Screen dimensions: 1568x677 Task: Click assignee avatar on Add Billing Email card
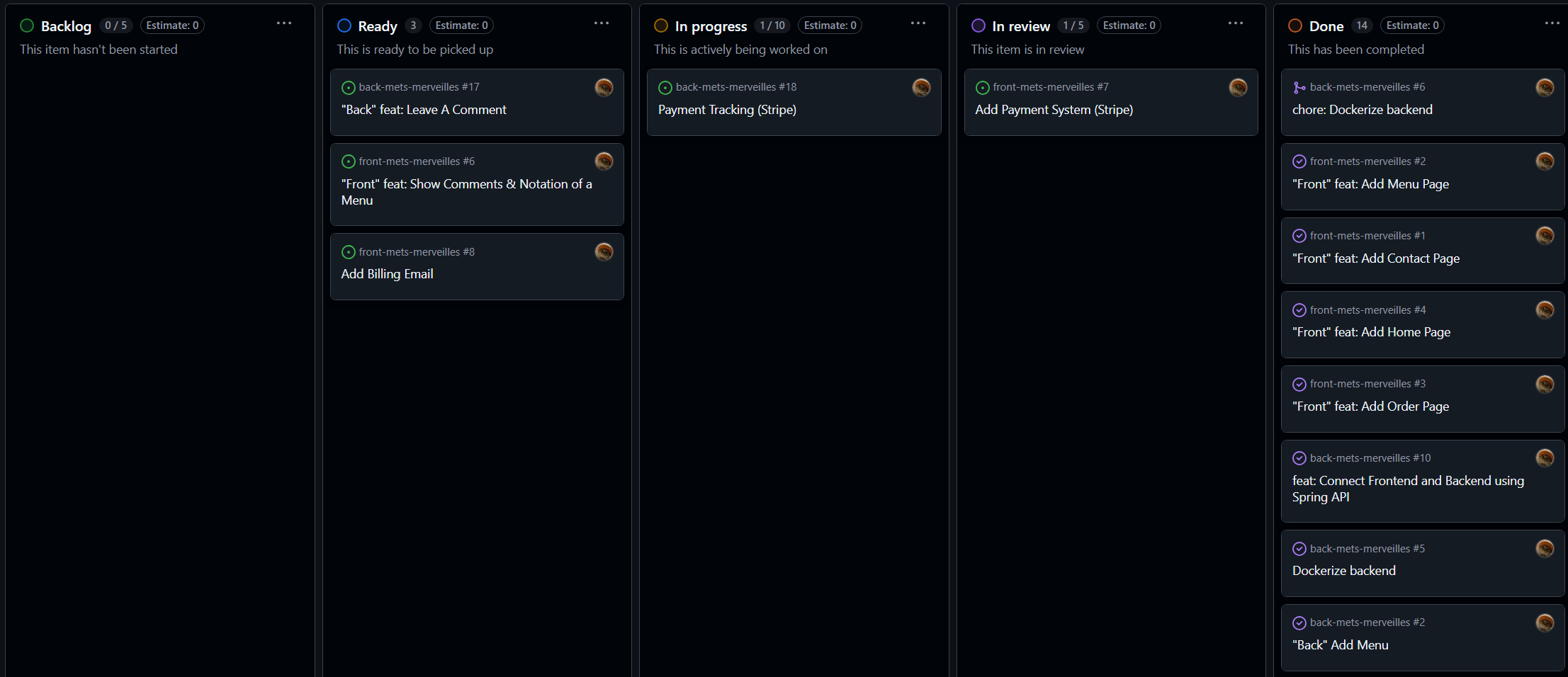pyautogui.click(x=604, y=252)
